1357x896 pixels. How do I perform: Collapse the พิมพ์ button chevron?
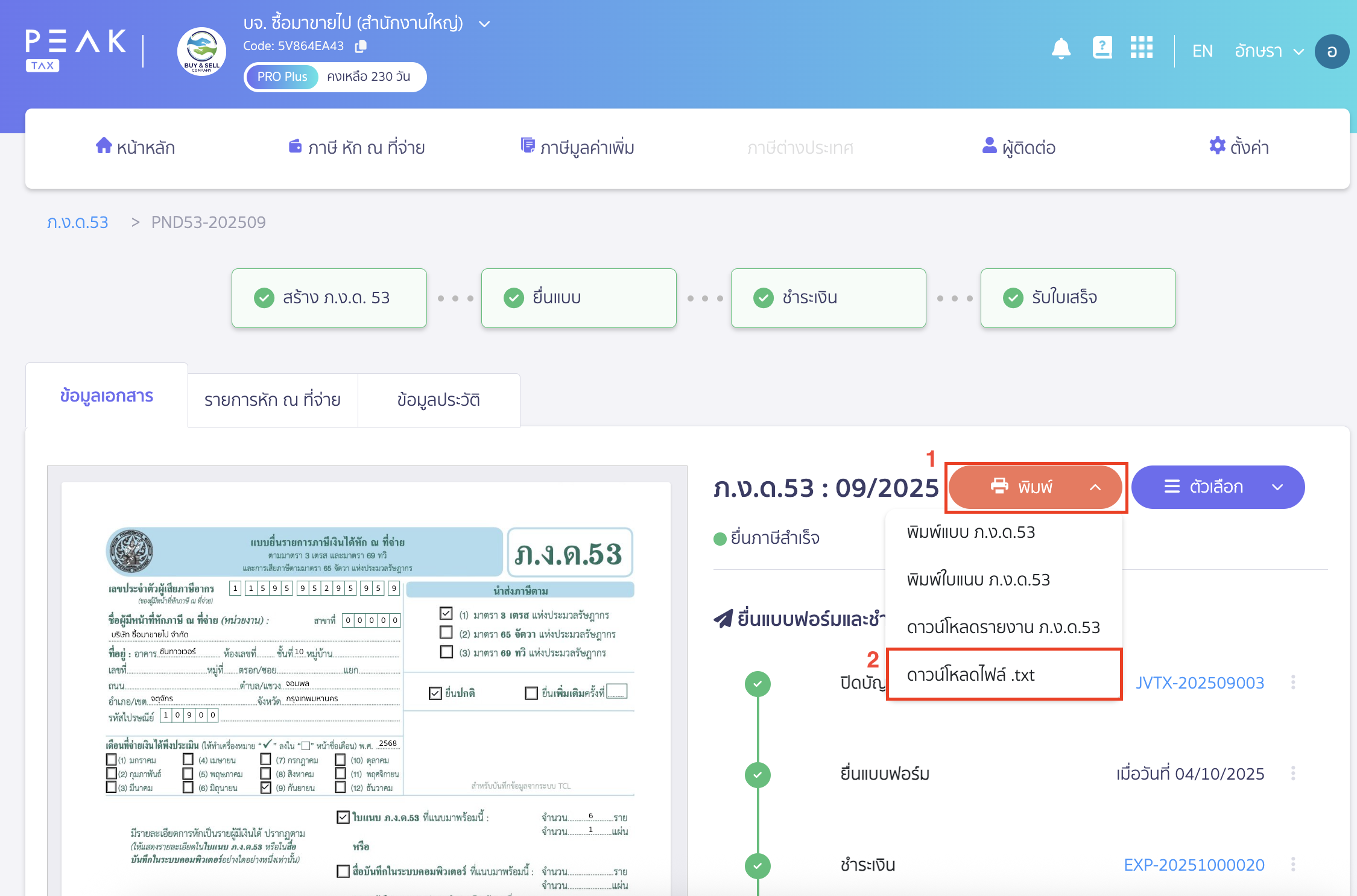coord(1096,487)
